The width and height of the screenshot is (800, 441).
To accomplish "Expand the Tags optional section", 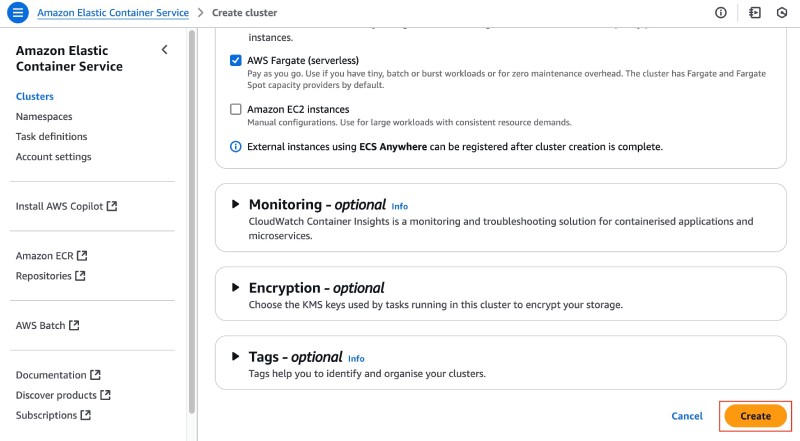I will [x=235, y=356].
